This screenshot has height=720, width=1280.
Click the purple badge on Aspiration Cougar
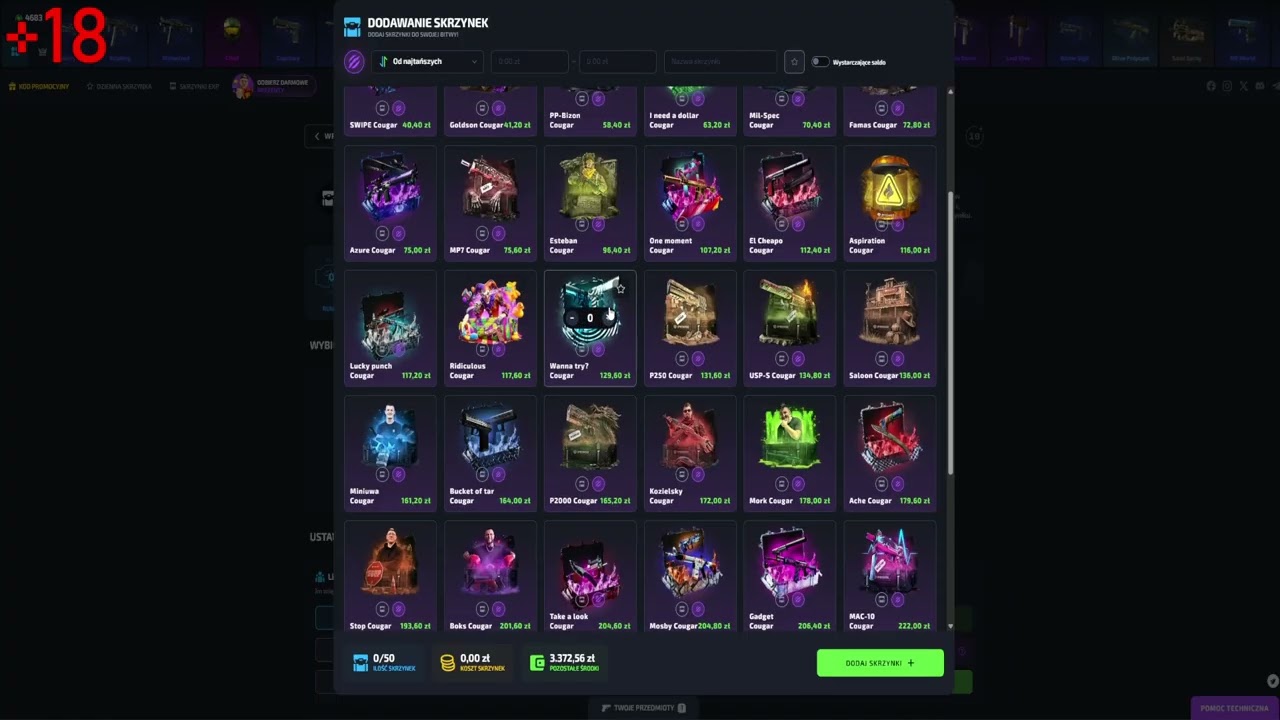pyautogui.click(x=898, y=224)
